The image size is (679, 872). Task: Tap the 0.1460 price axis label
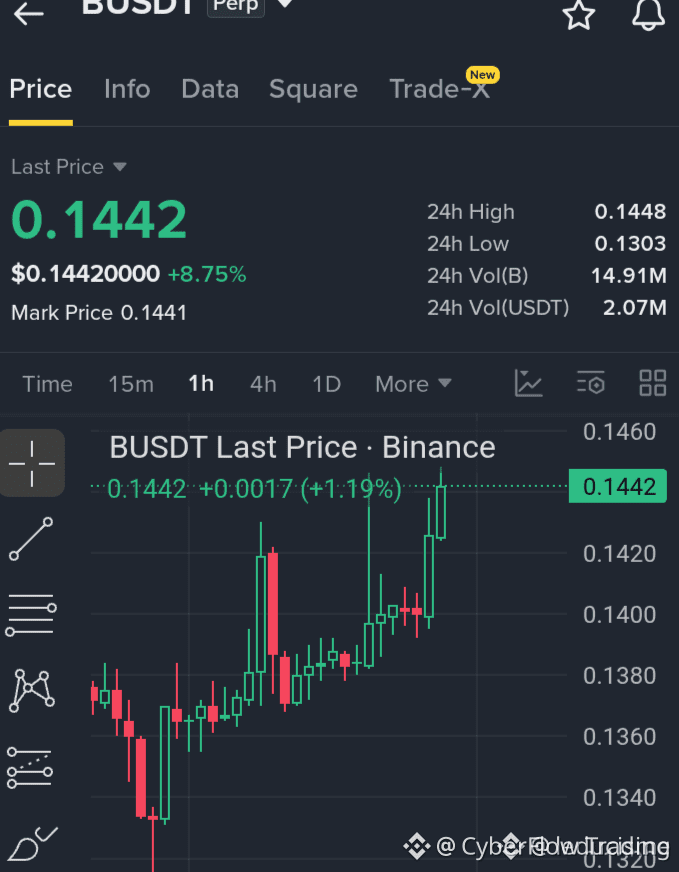coord(619,432)
